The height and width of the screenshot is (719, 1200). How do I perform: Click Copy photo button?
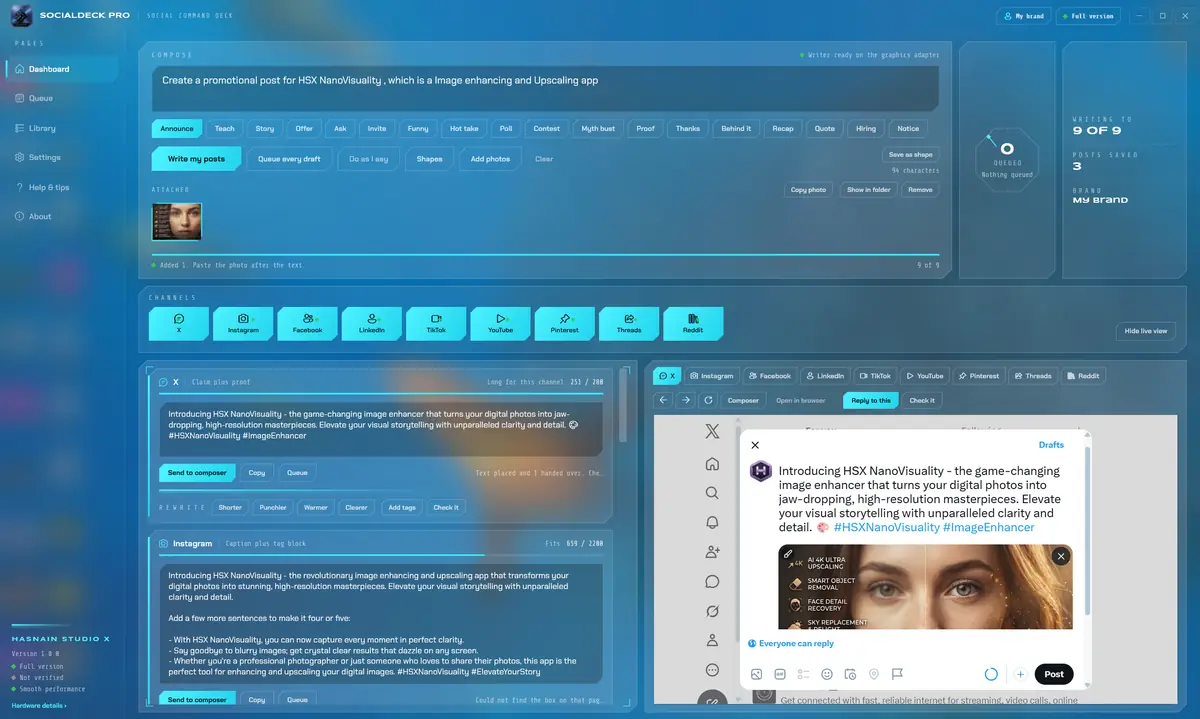(x=808, y=190)
